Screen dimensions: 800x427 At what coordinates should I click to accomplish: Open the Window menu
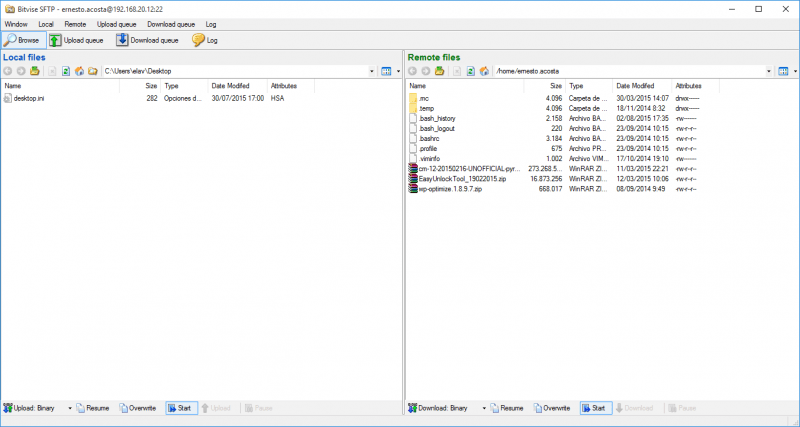click(16, 23)
